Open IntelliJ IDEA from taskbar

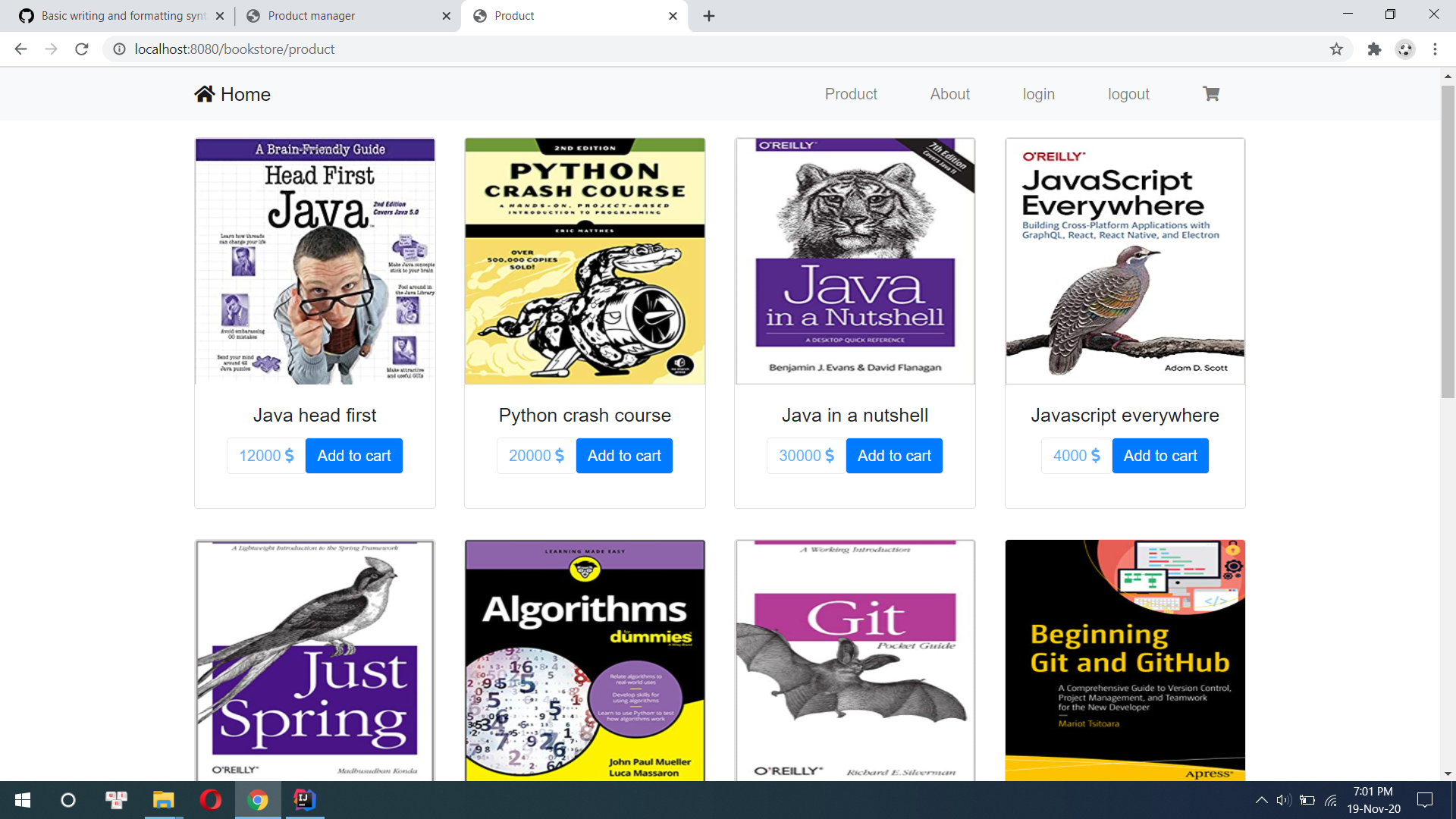click(x=304, y=800)
